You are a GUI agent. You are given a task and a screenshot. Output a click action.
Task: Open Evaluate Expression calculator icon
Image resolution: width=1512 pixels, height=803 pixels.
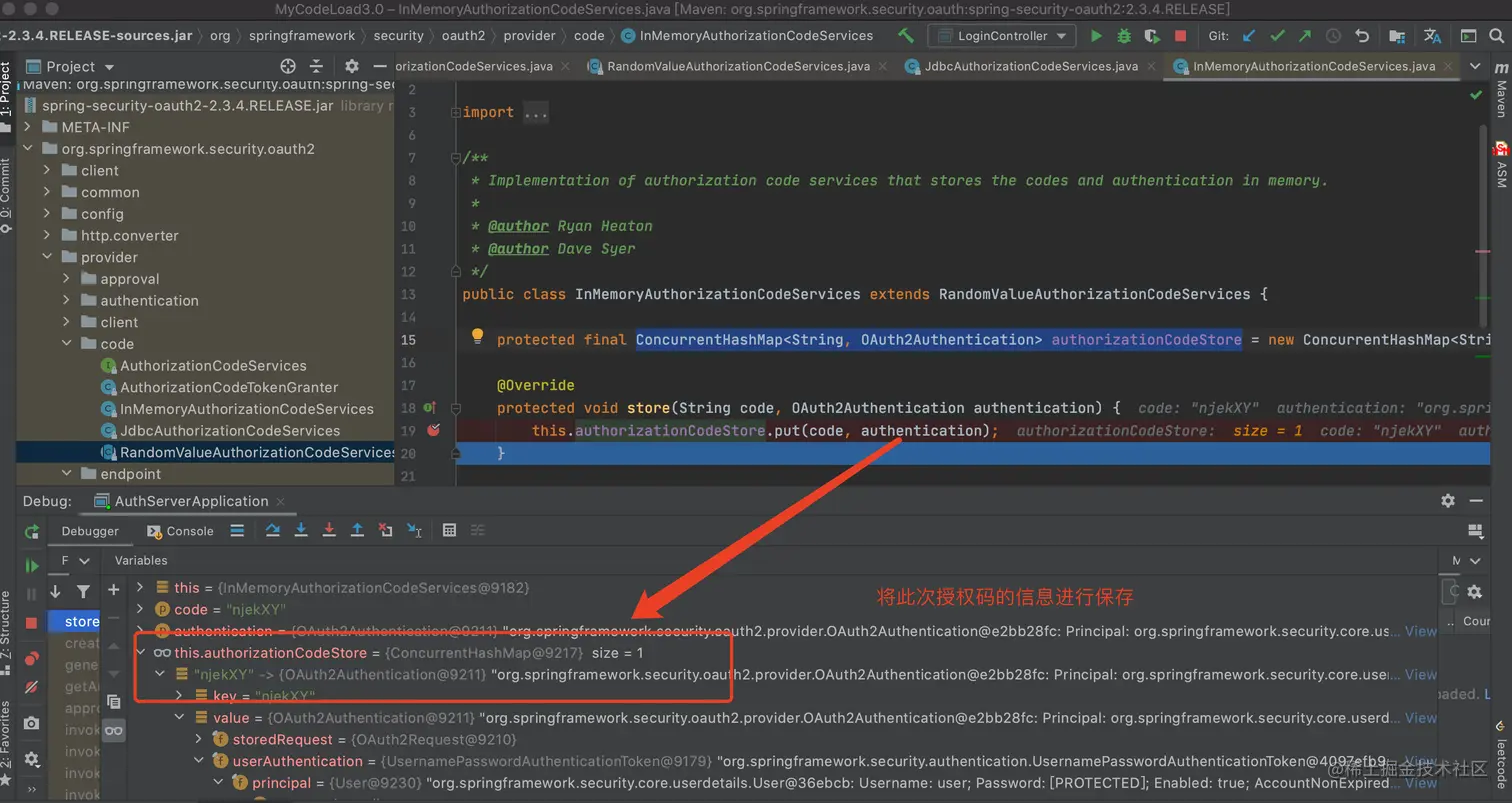[x=449, y=530]
